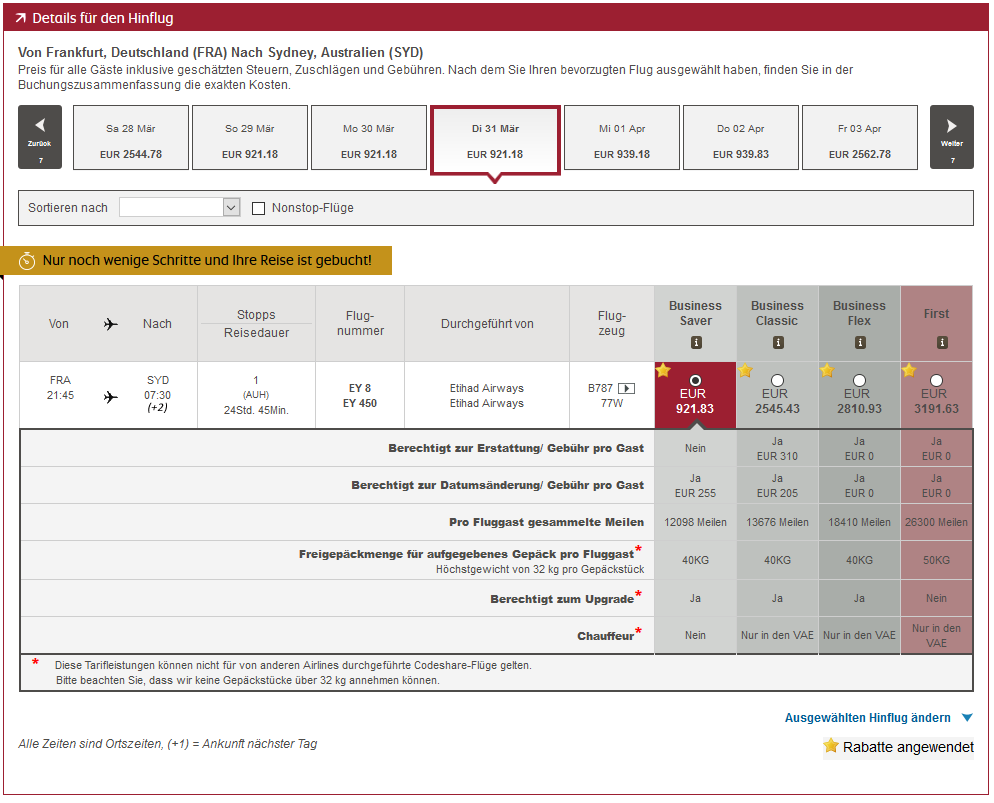Enable the Nonstop-Flüge checkbox
The image size is (994, 803).
pos(259,208)
